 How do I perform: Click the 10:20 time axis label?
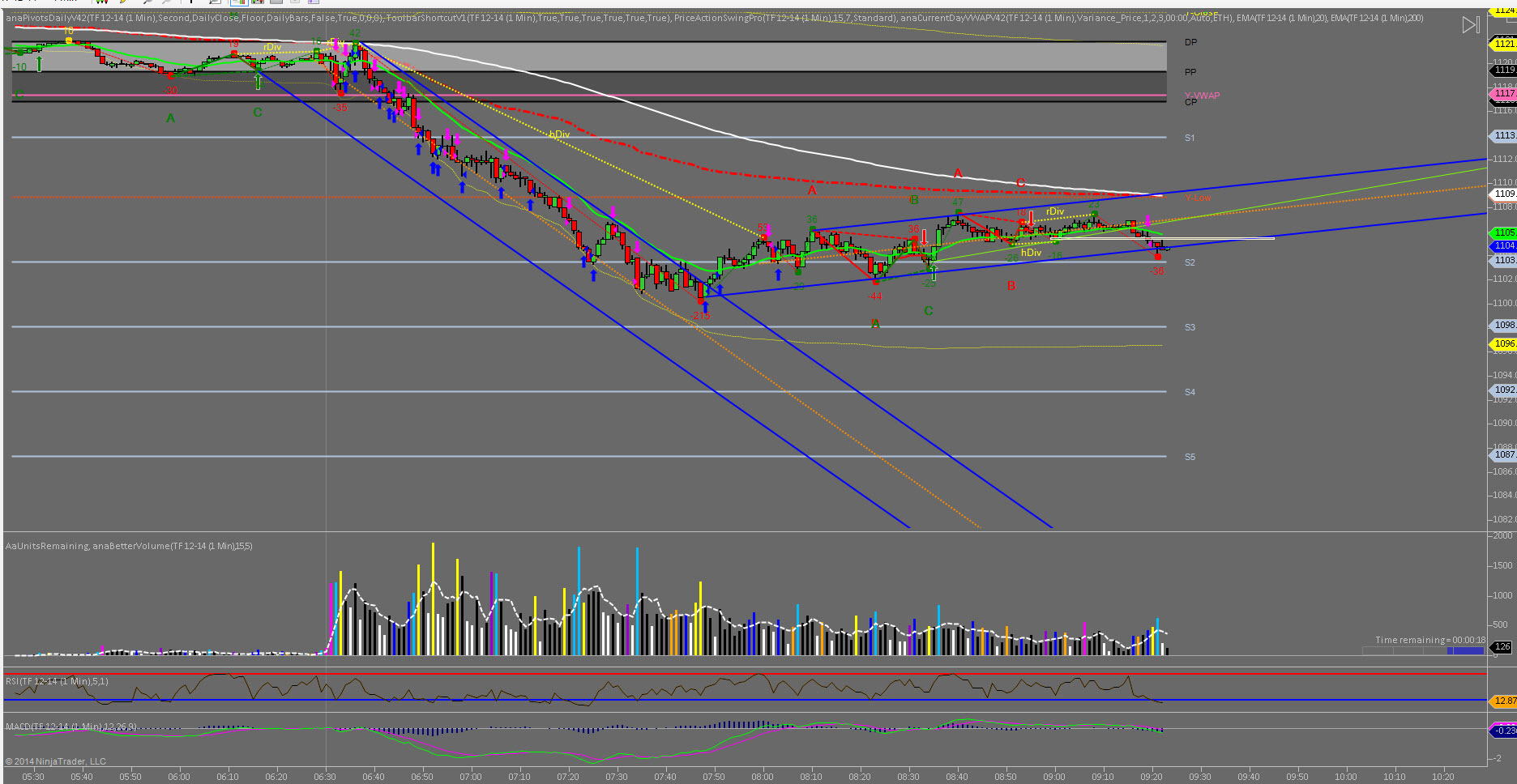pos(1443,777)
